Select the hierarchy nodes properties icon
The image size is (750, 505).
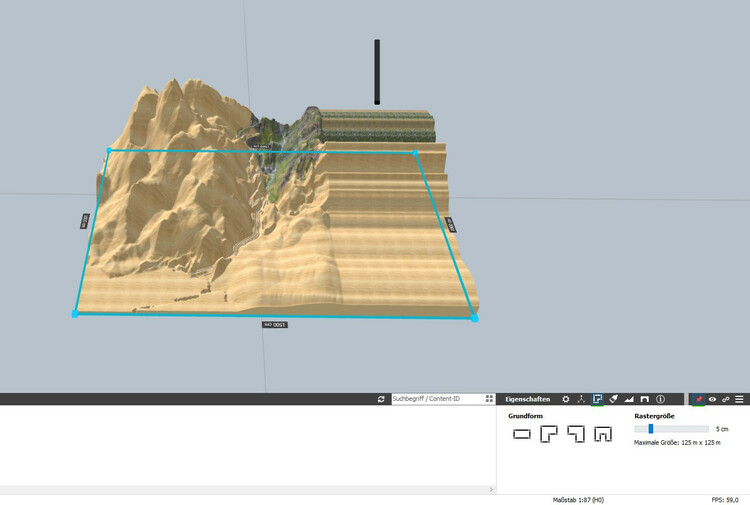pos(581,399)
